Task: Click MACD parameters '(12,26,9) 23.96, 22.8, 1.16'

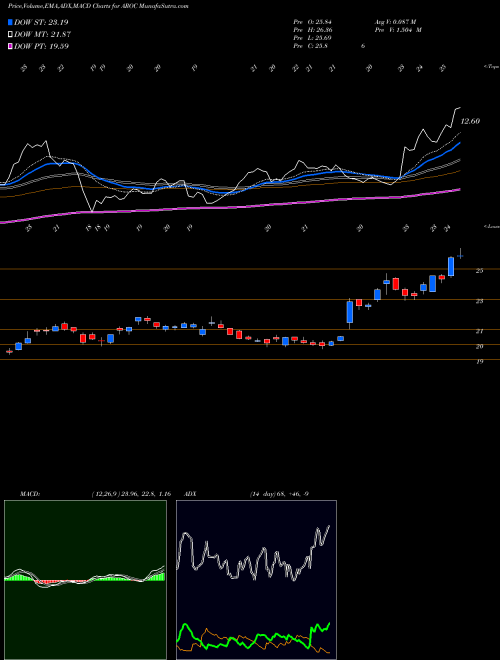Action: (131, 494)
